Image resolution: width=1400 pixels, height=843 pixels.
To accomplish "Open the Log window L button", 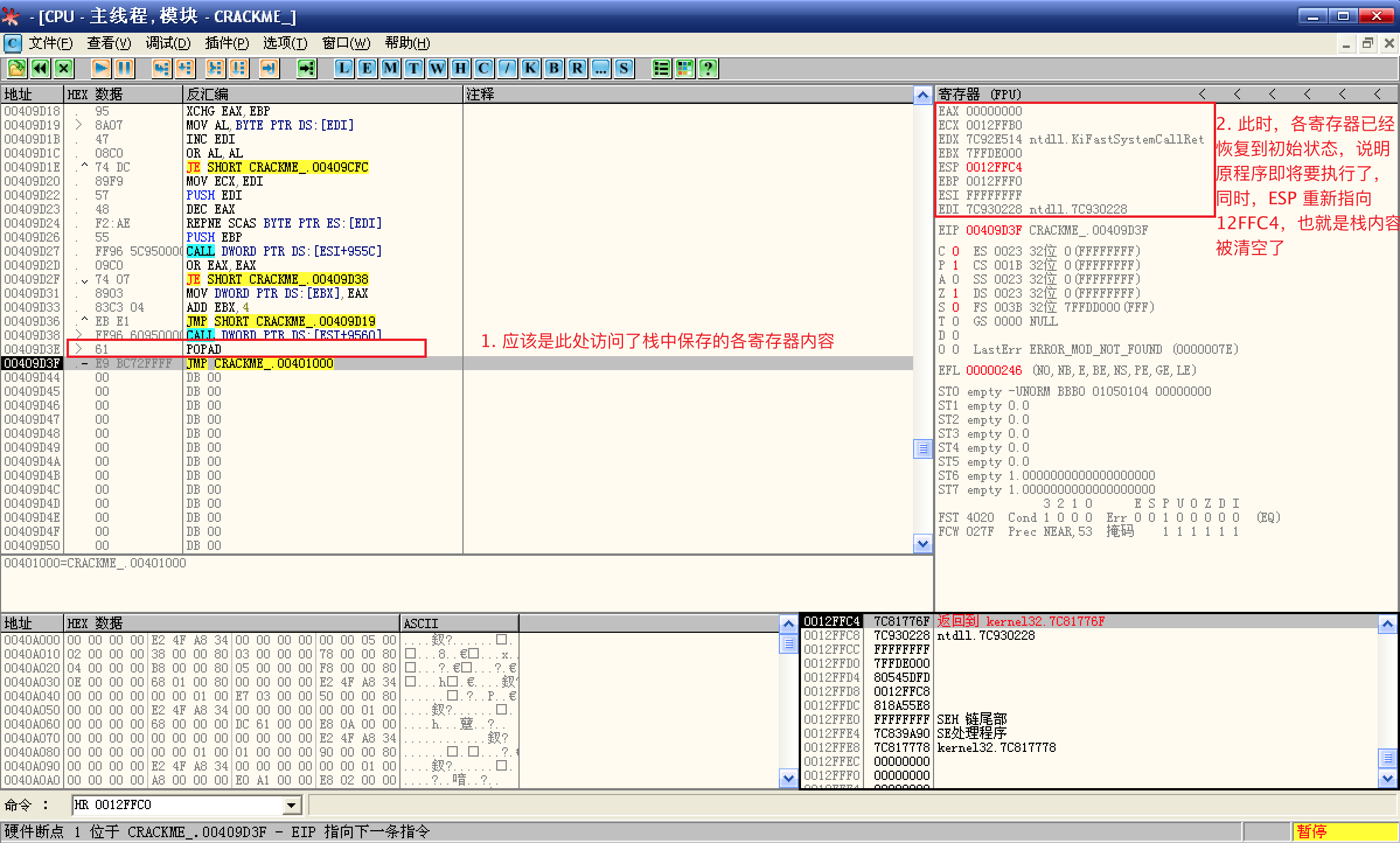I will (344, 68).
